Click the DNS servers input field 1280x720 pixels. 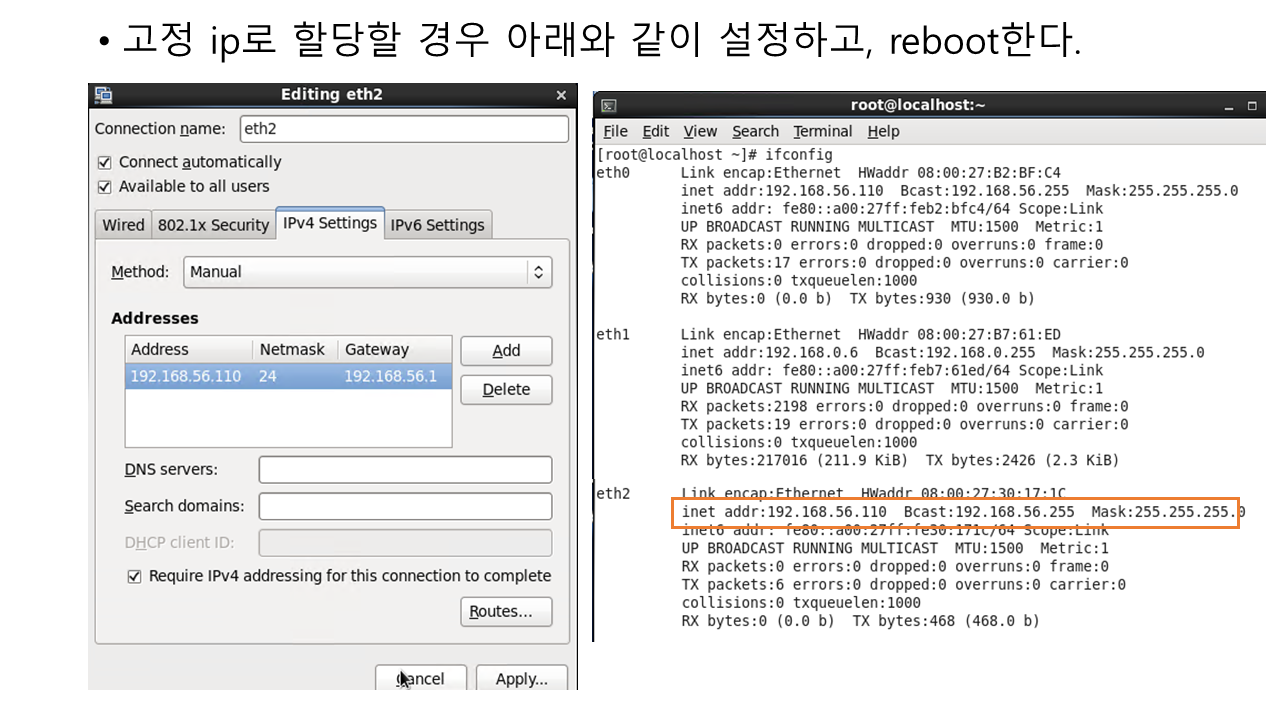tap(405, 470)
